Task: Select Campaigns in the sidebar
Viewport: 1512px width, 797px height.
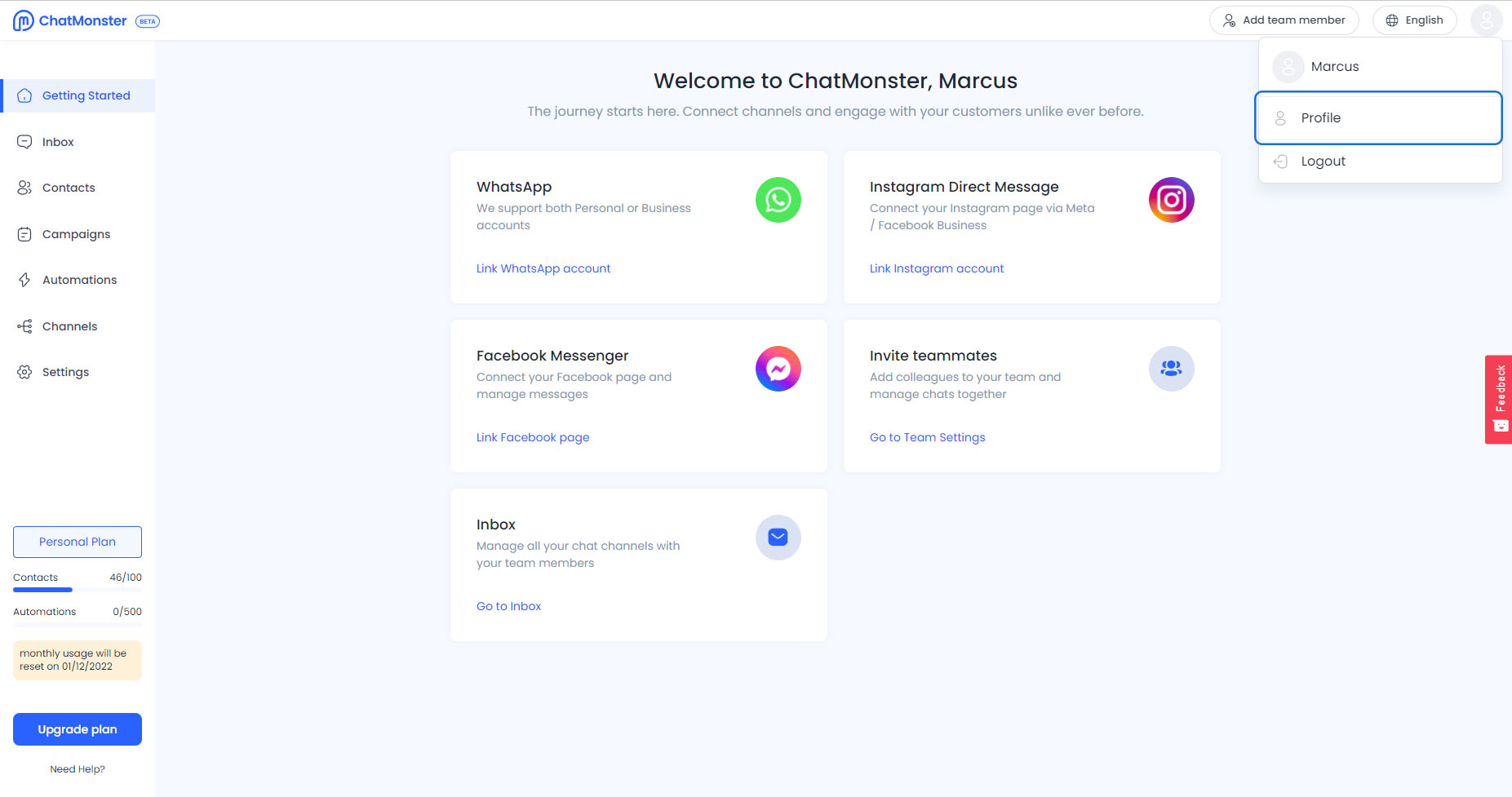Action: [x=78, y=234]
